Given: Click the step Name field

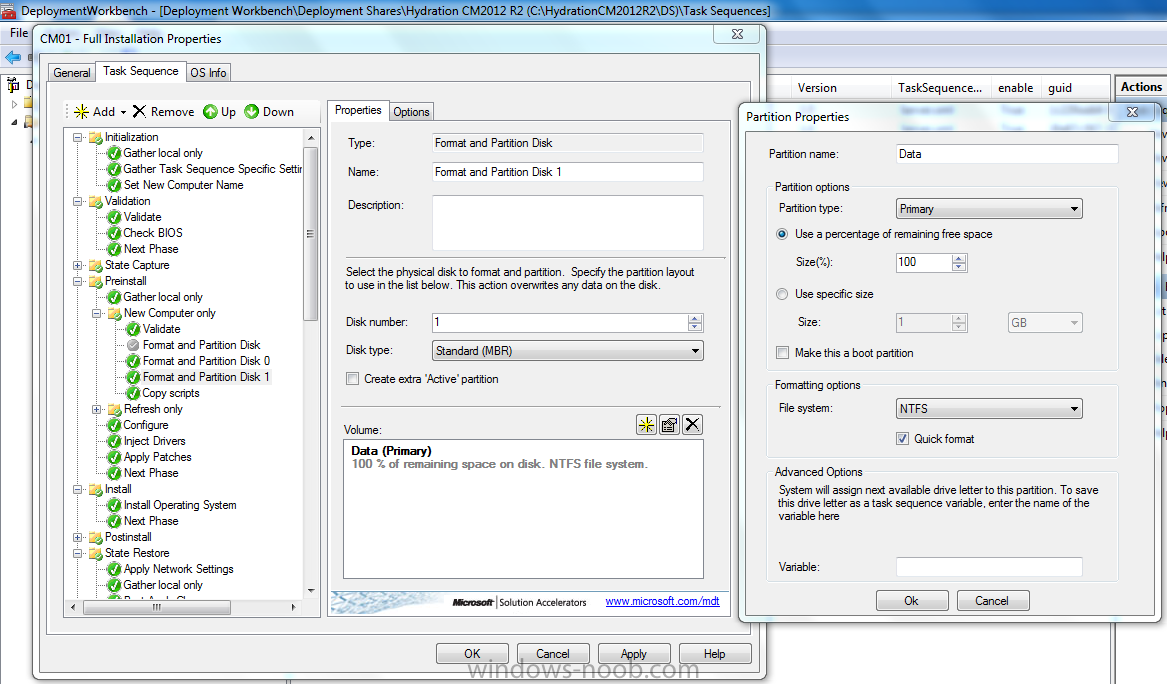Looking at the screenshot, I should tap(568, 172).
